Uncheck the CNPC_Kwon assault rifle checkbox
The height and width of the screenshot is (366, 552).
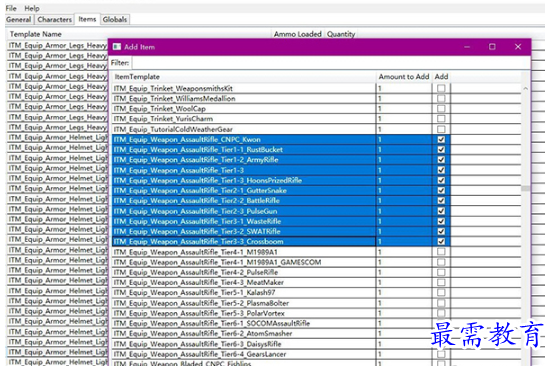(x=441, y=139)
